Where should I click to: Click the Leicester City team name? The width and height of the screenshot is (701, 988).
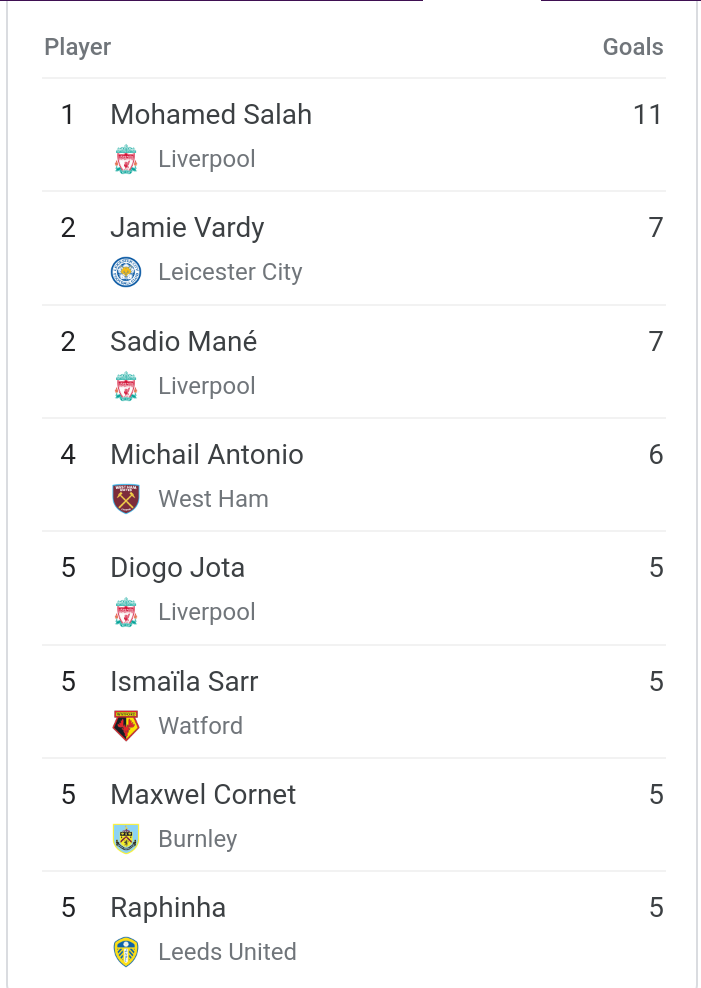(230, 273)
